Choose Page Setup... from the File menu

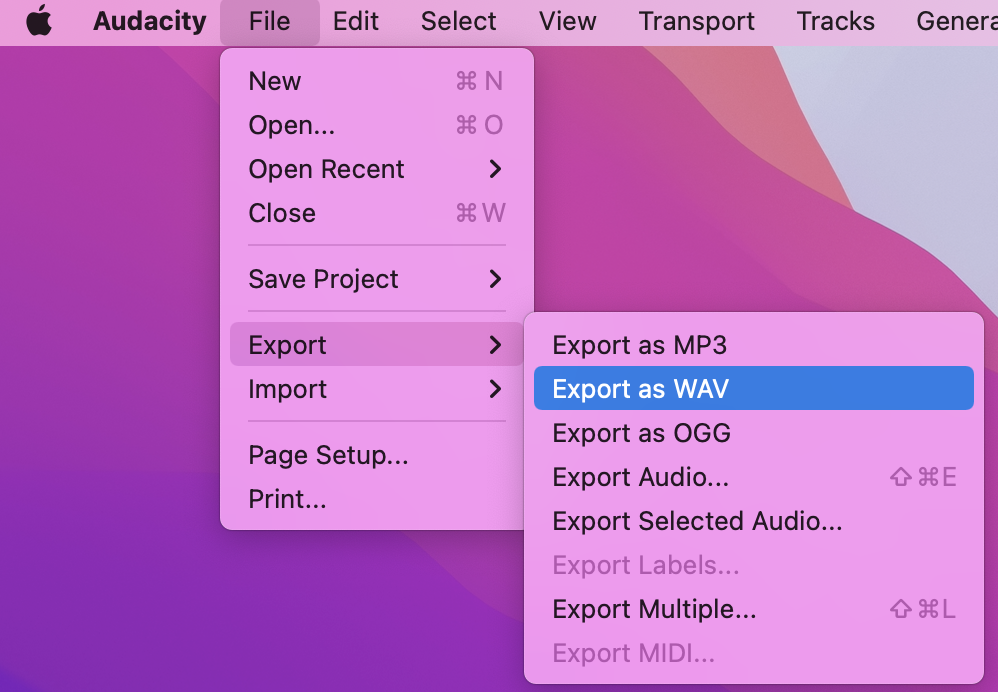point(377,455)
